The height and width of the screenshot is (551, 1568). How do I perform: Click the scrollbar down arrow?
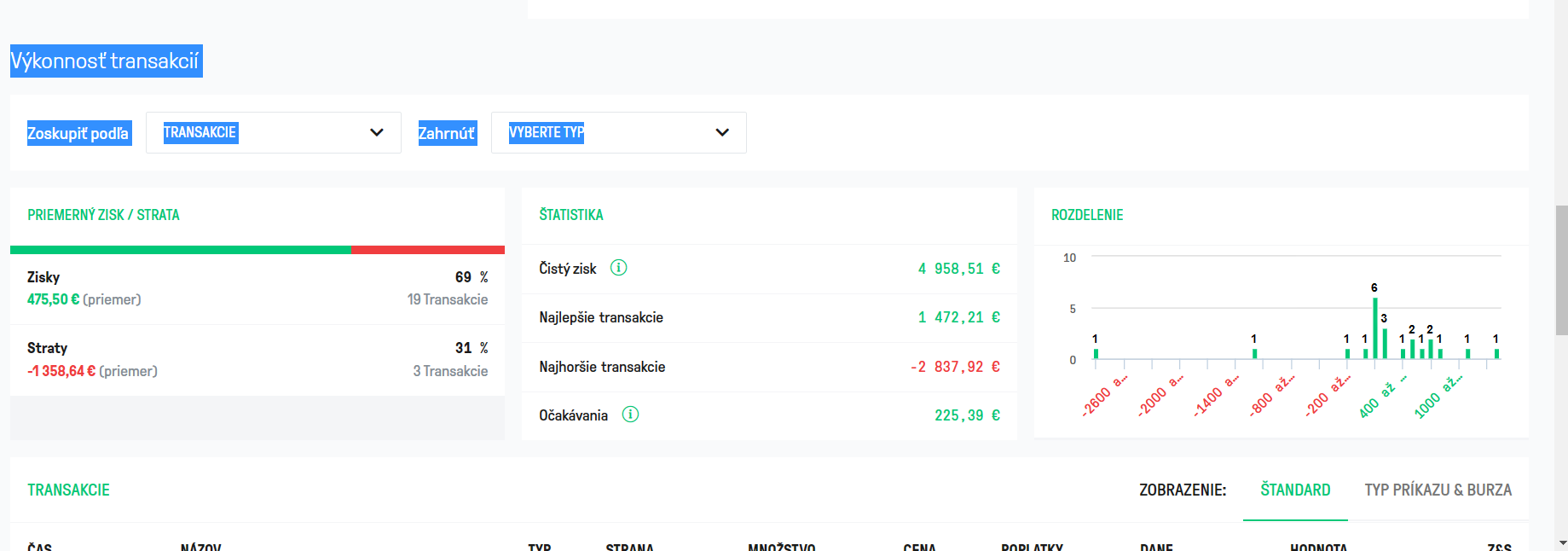point(1561,542)
